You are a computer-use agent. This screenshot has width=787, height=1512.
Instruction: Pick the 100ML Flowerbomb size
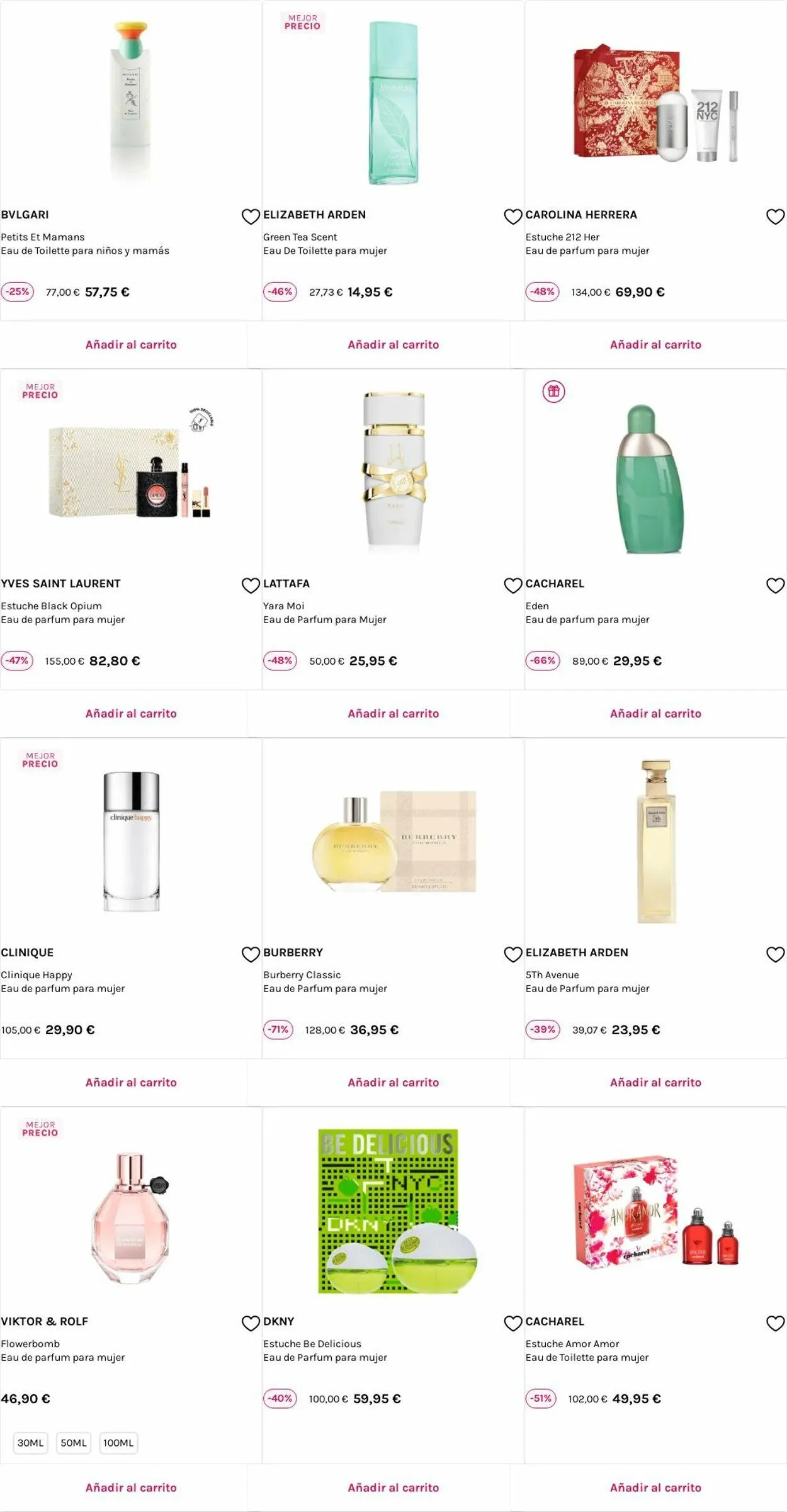pyautogui.click(x=118, y=1442)
